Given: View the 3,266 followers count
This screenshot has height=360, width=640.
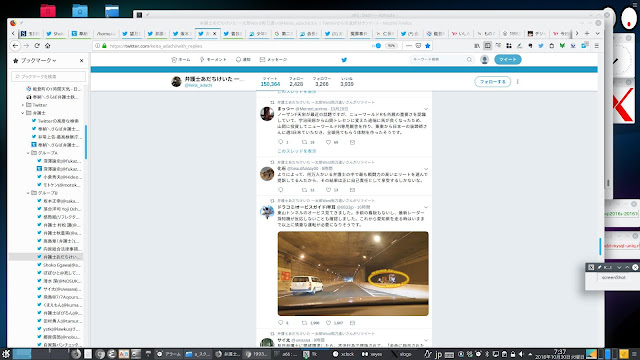Looking at the screenshot, I should pos(322,81).
